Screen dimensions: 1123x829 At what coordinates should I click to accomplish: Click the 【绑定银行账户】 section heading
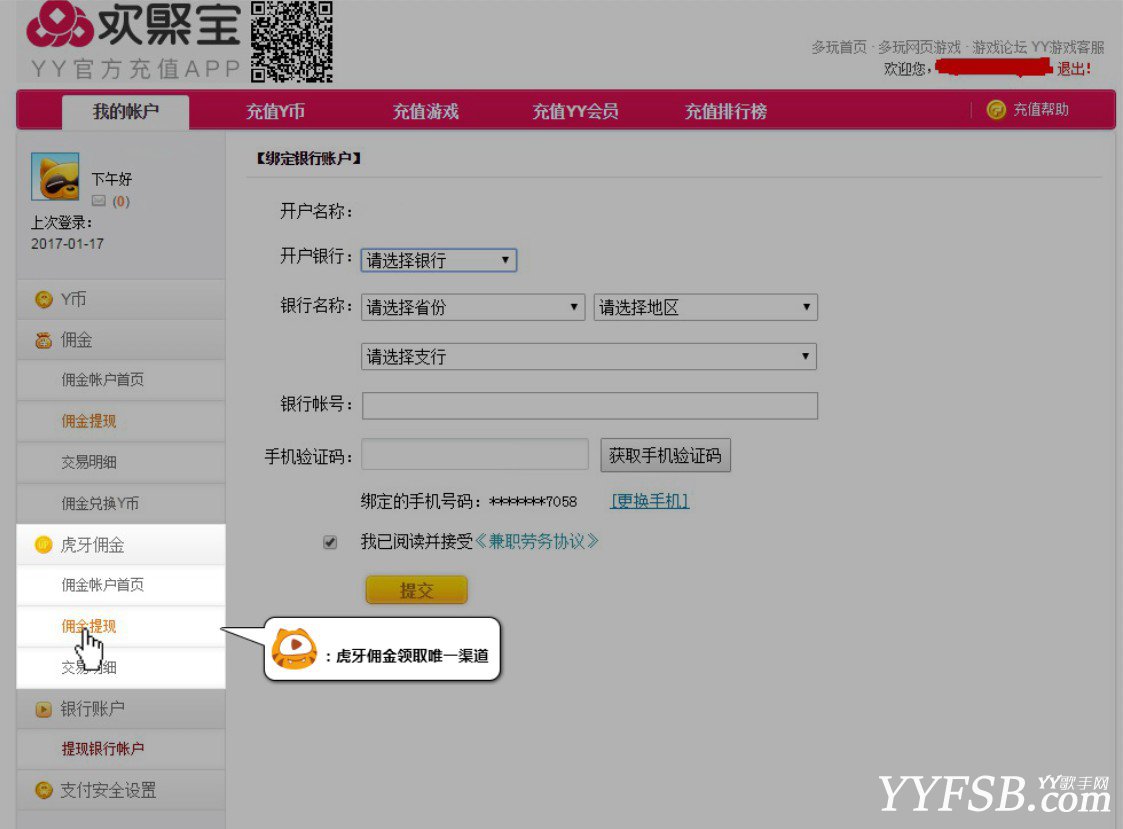(x=308, y=158)
